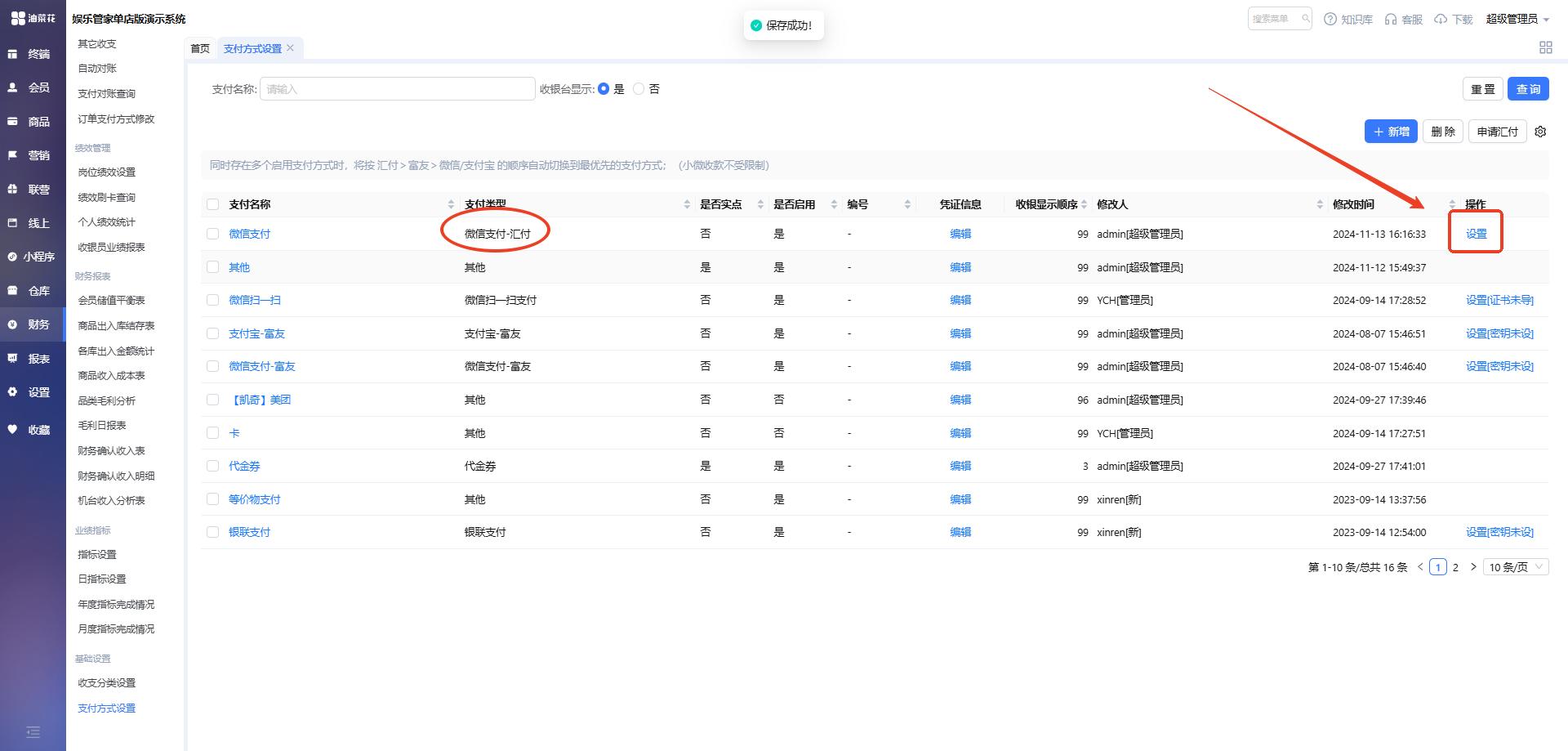The image size is (1568, 751).
Task: Check the 支付宝-富友 row checkbox
Action: click(x=213, y=333)
